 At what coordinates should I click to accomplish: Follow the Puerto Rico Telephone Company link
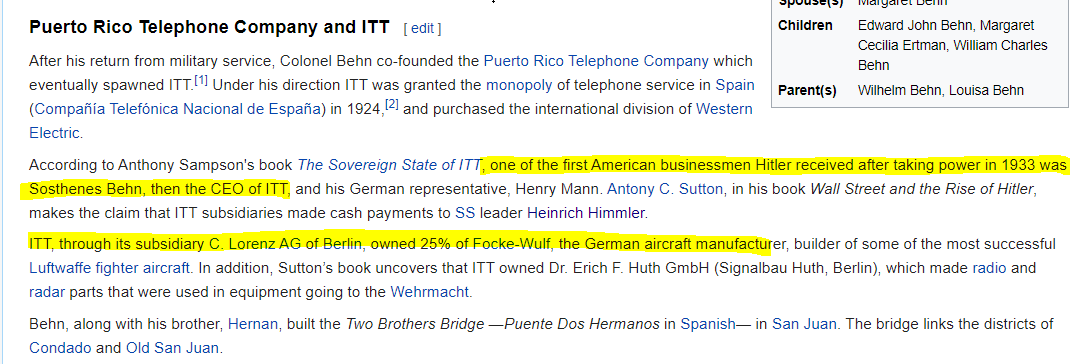coord(596,60)
